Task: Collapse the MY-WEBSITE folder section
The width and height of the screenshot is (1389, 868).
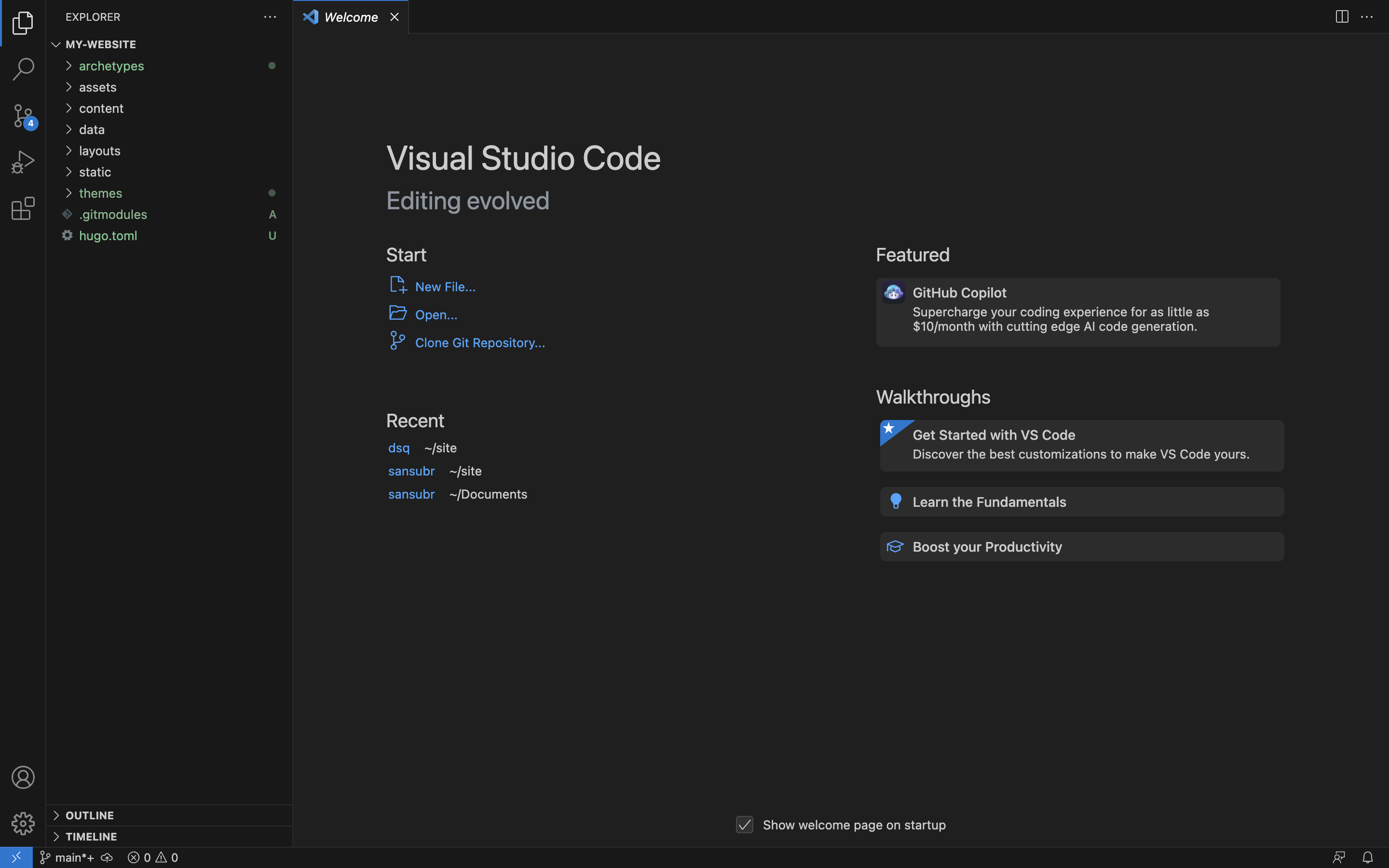Action: 55,44
